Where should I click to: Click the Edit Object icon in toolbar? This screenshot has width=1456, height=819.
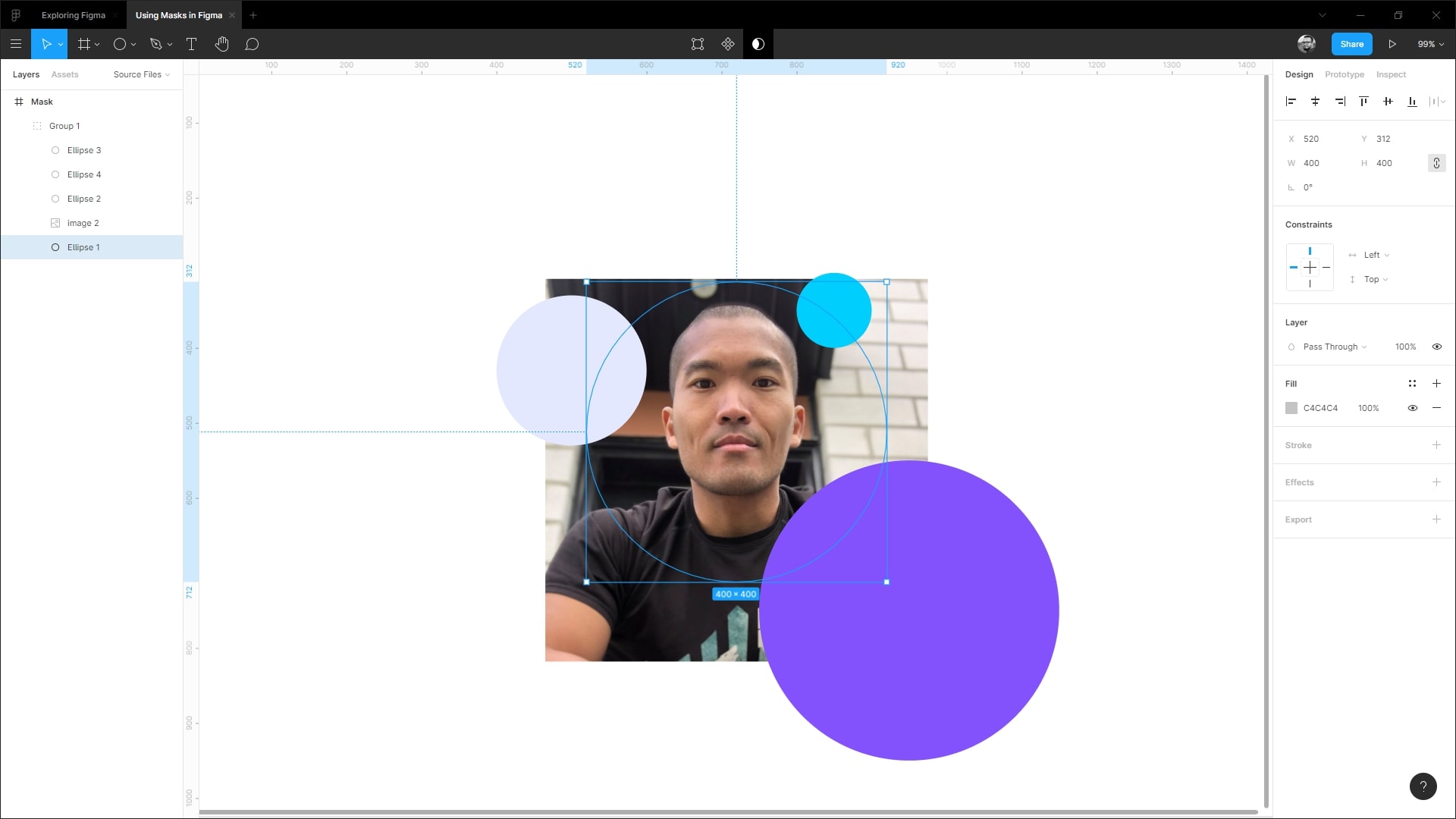(697, 44)
